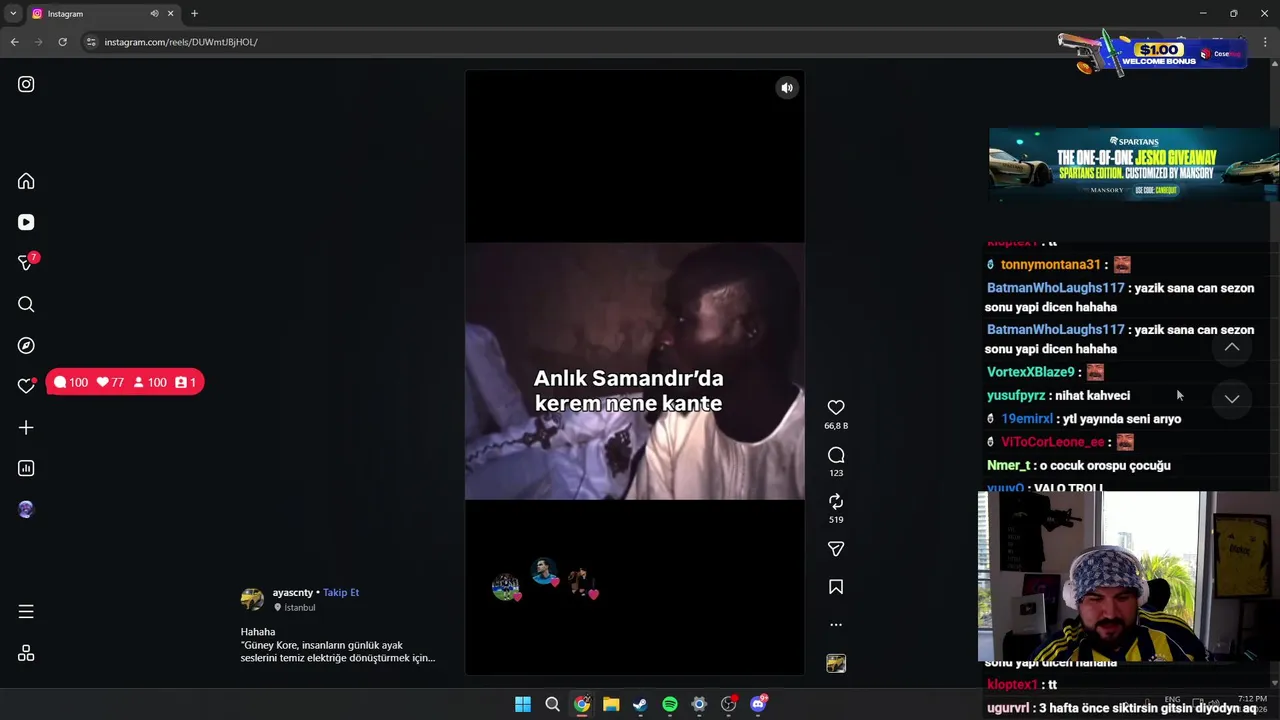Image resolution: width=1280 pixels, height=720 pixels.
Task: Open a new browser tab
Action: tap(194, 14)
